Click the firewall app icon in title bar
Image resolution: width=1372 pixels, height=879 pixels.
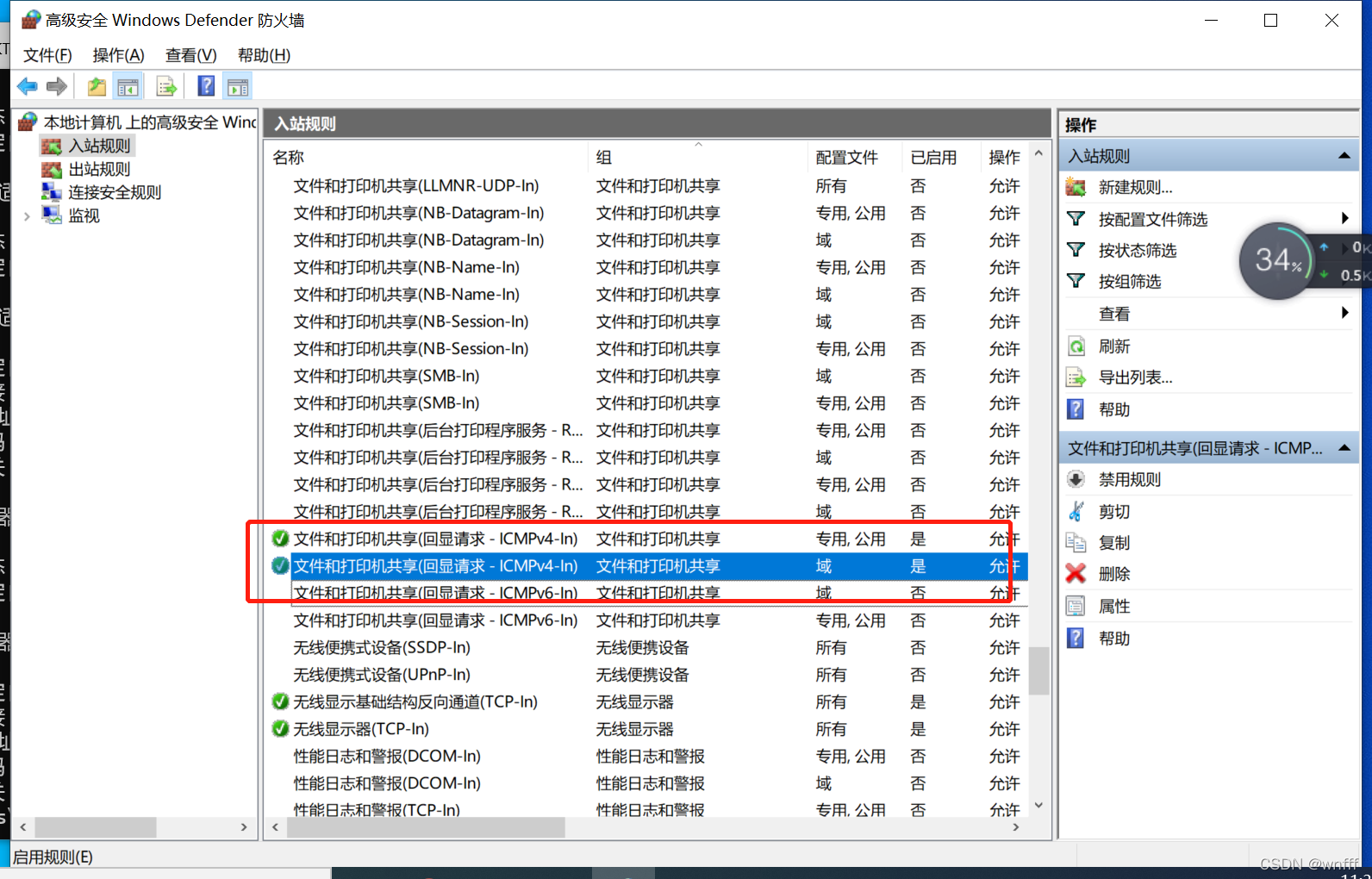(x=31, y=19)
